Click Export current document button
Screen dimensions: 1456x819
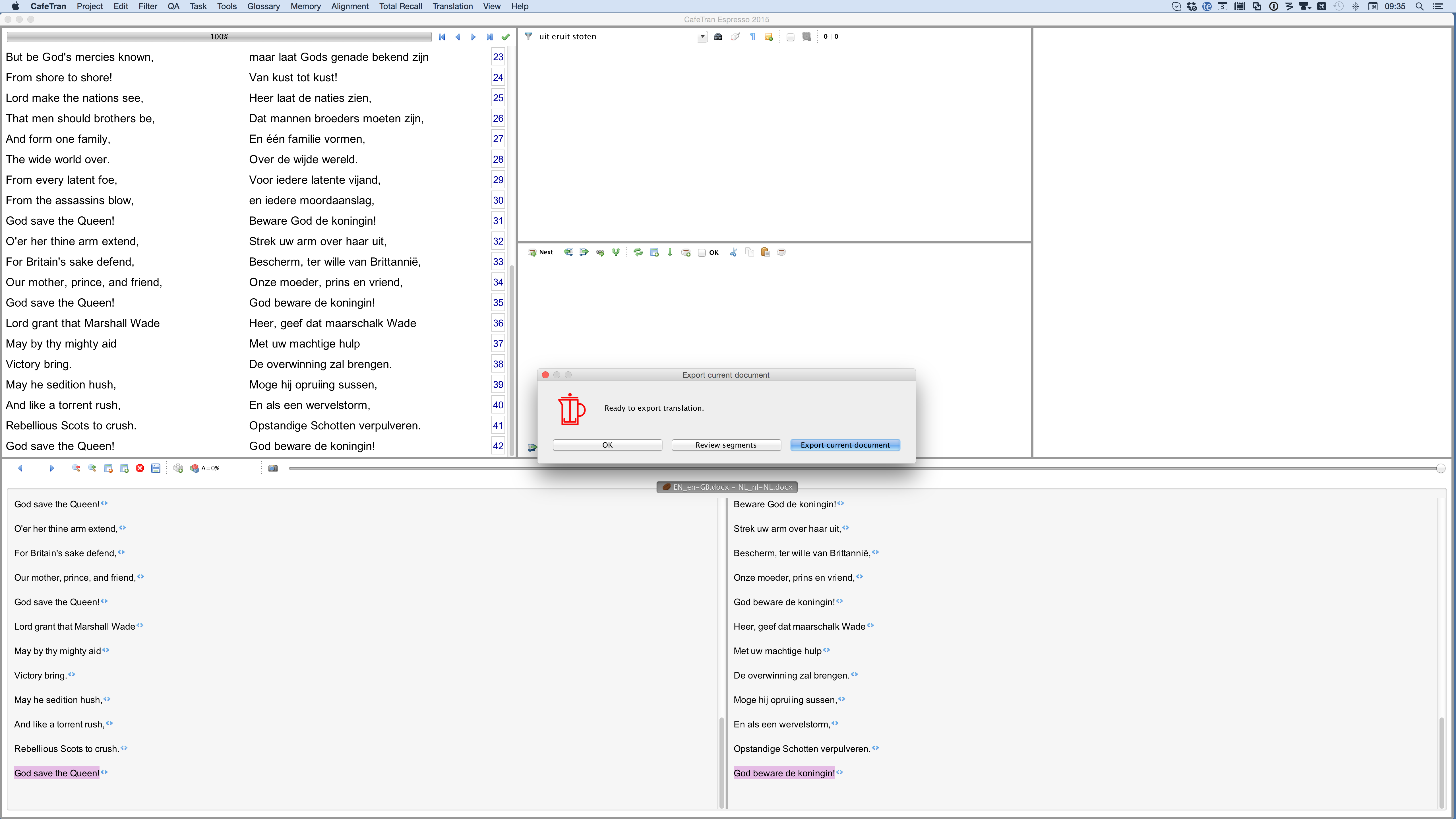click(x=844, y=445)
